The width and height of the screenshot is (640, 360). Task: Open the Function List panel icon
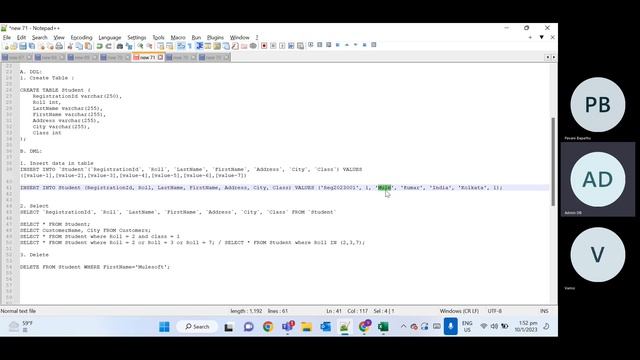pyautogui.click(x=235, y=46)
